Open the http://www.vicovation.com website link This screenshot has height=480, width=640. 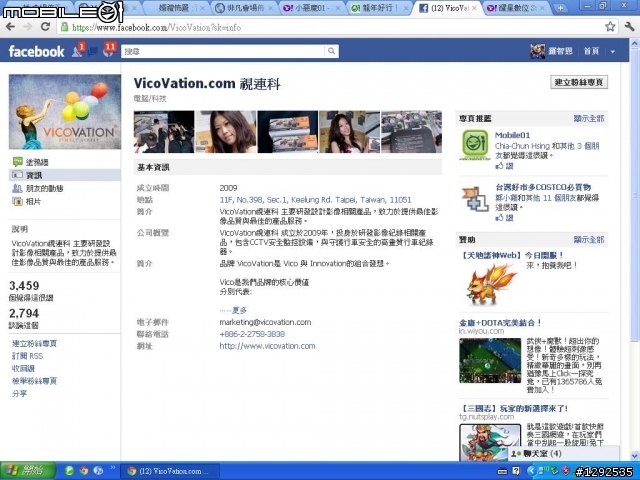pyautogui.click(x=267, y=346)
